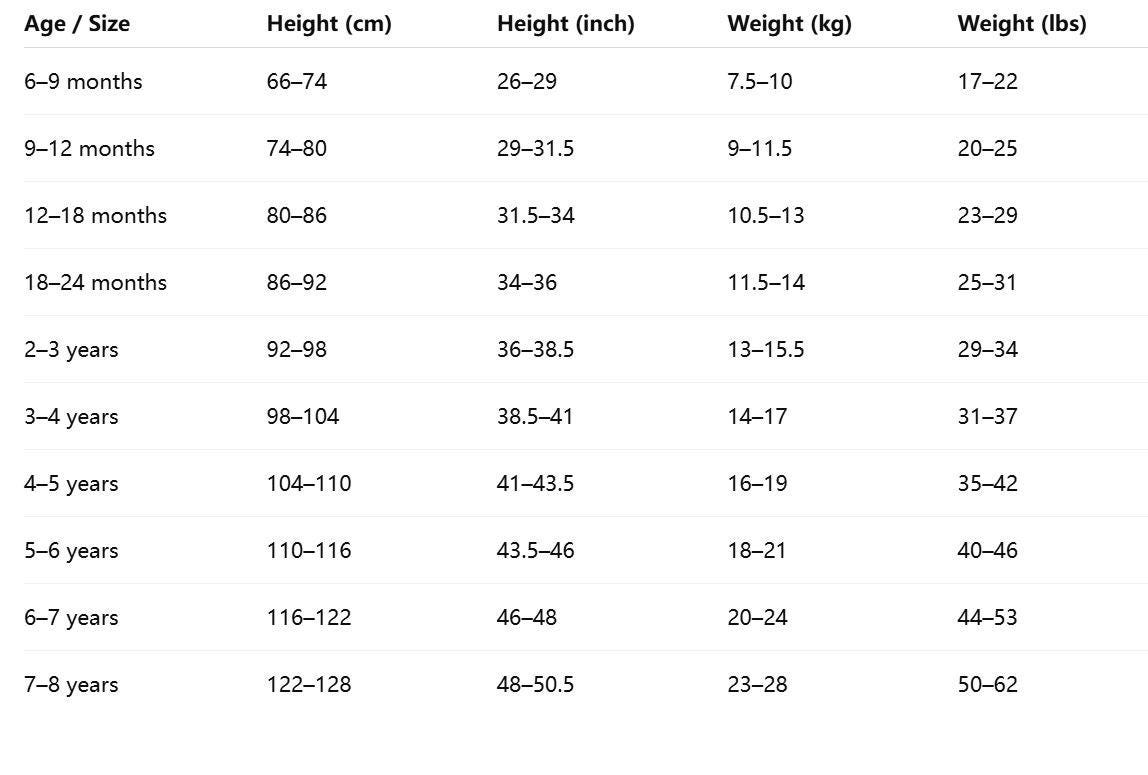
Task: Click the Weight (kg) column header
Action: [x=789, y=23]
